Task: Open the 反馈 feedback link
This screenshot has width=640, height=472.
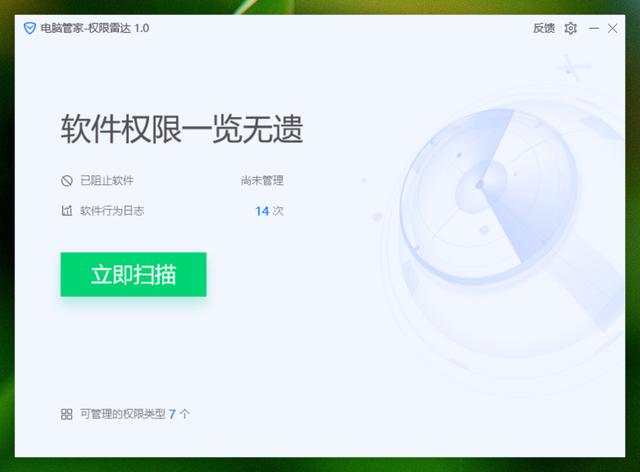Action: pyautogui.click(x=544, y=28)
